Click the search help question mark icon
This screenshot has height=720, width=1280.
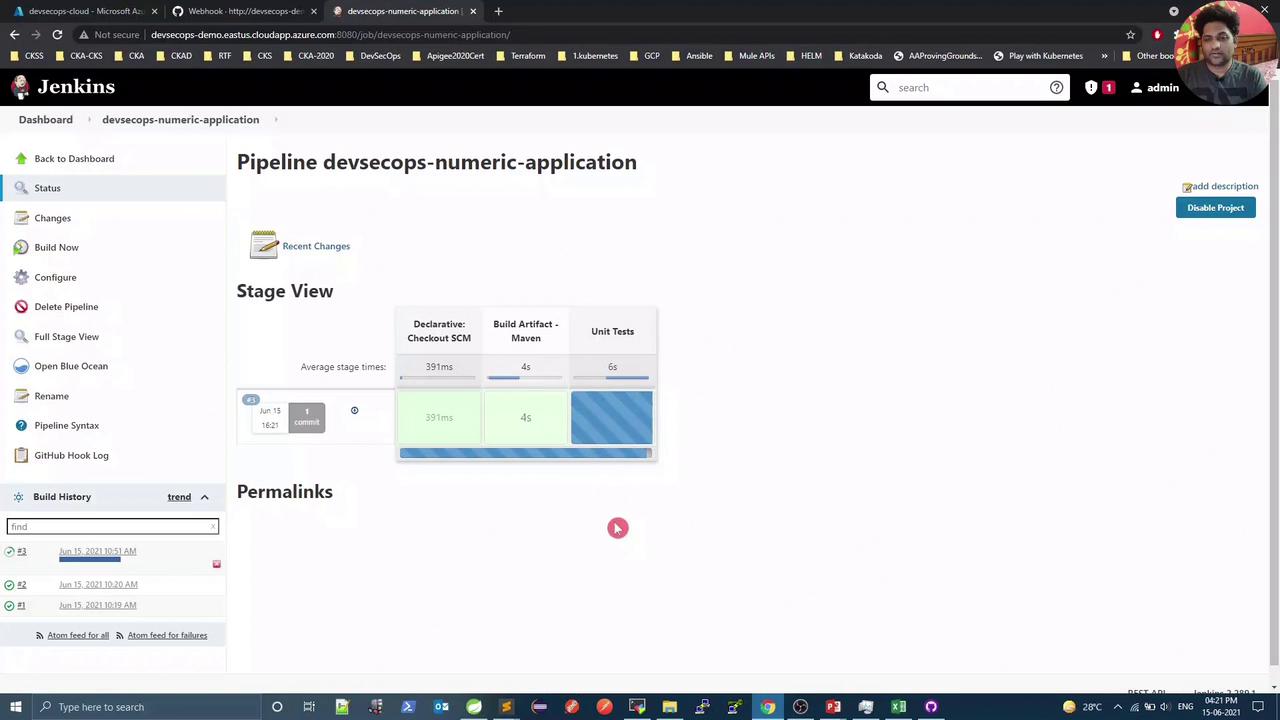click(x=1056, y=88)
